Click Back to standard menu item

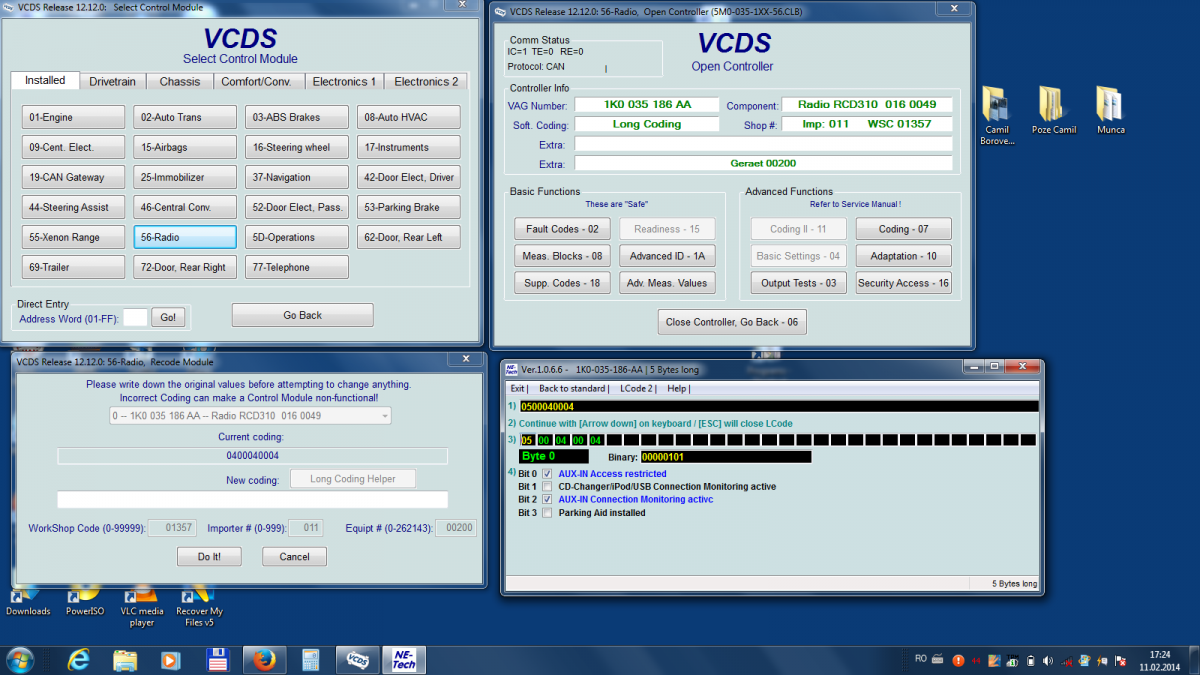point(573,388)
